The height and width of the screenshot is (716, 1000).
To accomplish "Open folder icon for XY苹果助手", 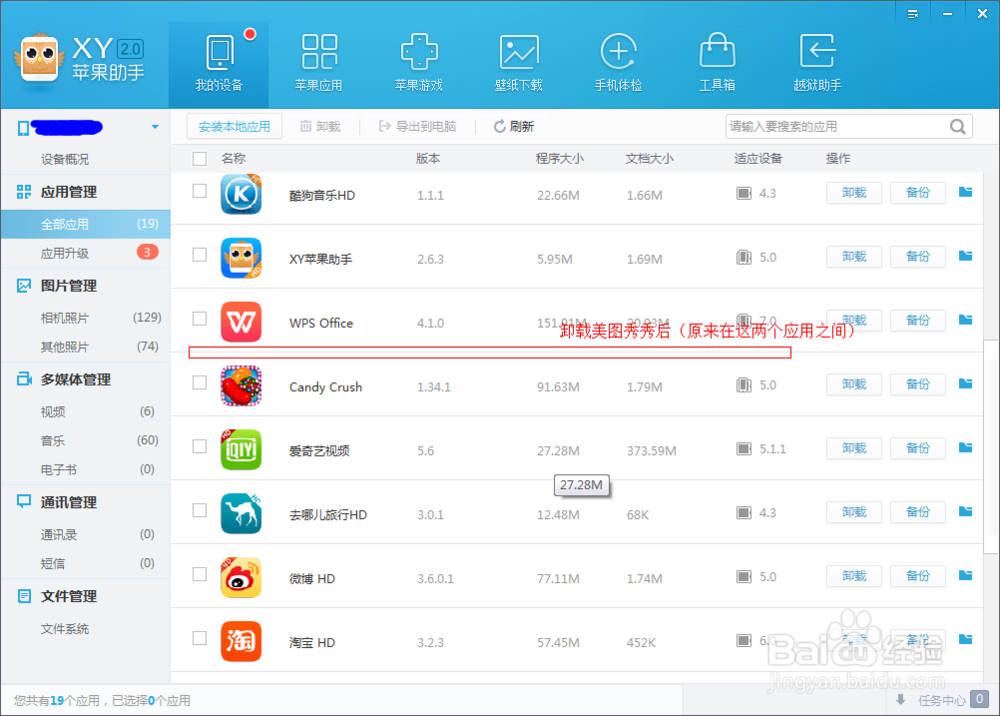I will click(x=966, y=255).
